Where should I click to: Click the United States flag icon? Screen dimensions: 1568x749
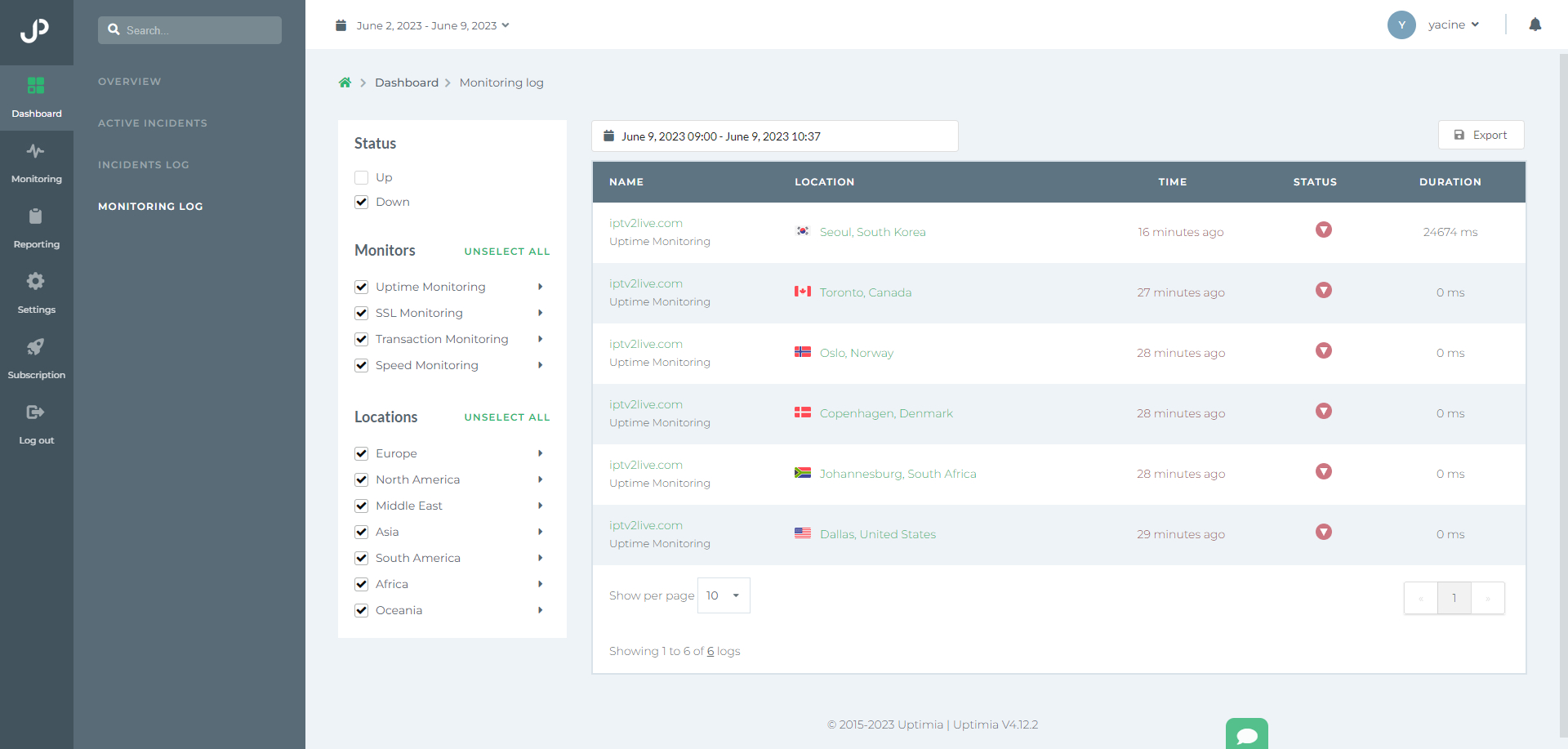click(x=803, y=533)
